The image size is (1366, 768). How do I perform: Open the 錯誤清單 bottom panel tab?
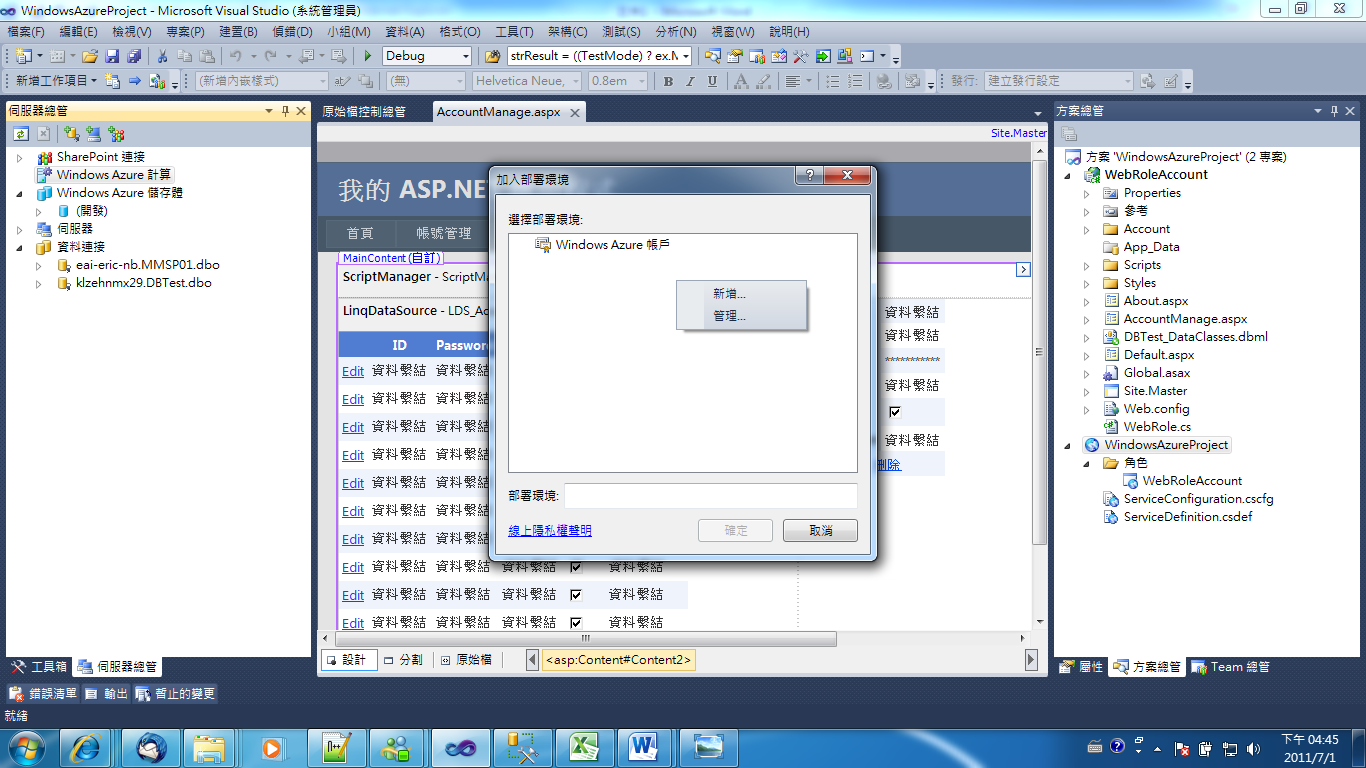pos(45,693)
